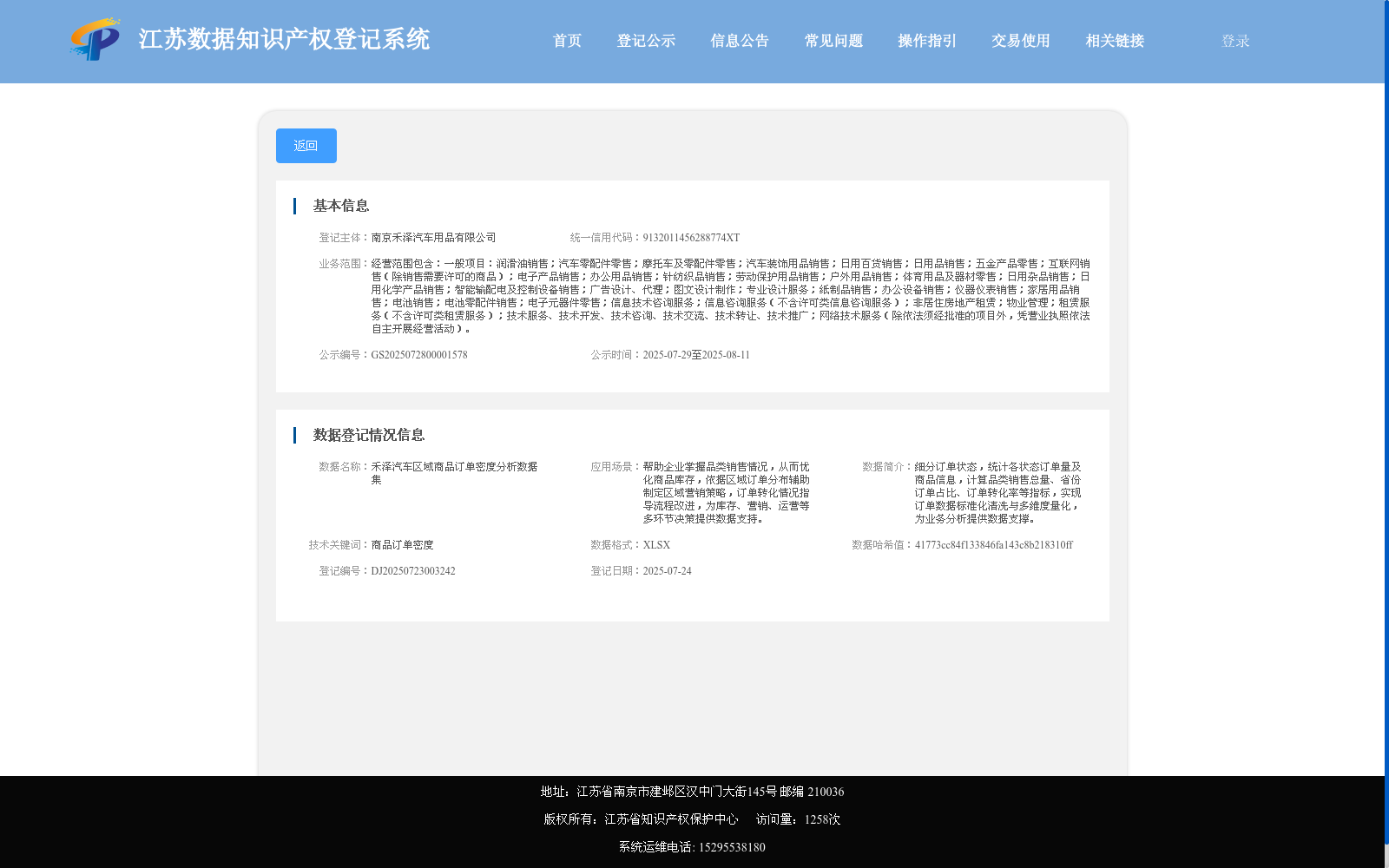Select registration number DJ20250723003242

pos(413,571)
